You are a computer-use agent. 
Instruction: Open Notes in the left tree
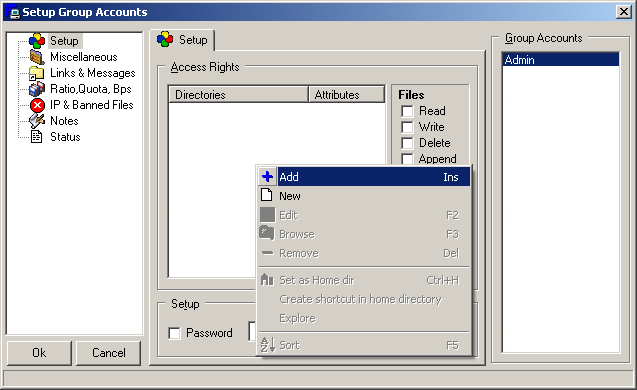coord(64,121)
